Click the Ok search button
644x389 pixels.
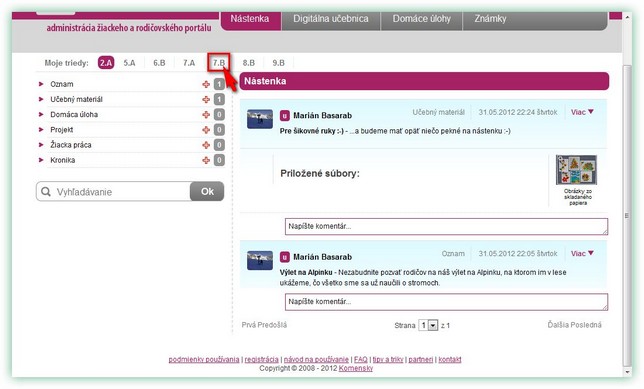pos(207,191)
